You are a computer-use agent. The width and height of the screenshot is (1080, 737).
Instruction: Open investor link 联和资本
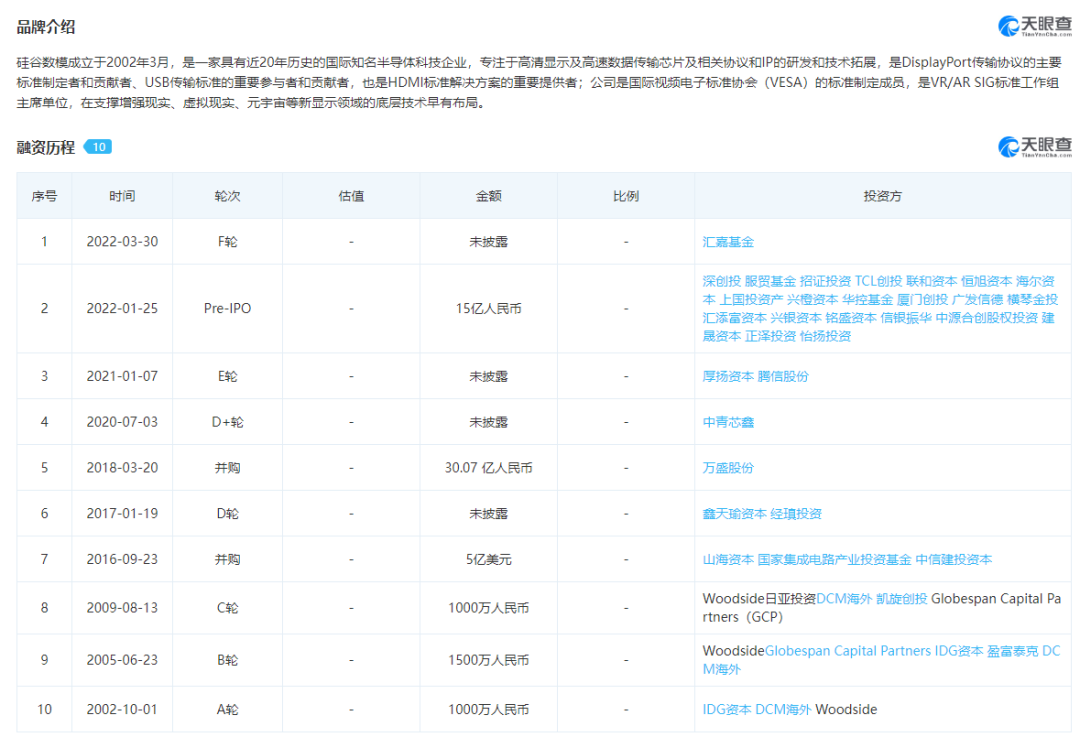(932, 281)
